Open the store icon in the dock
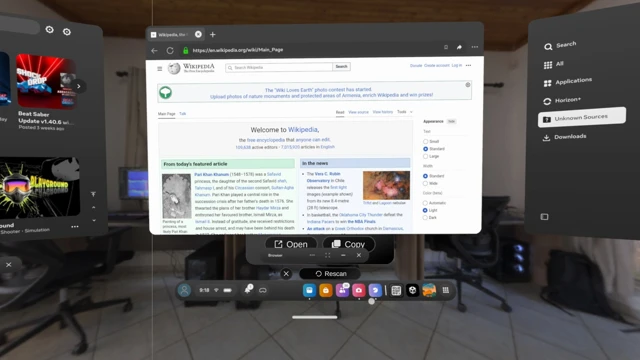Viewport: 640px width, 360px height. [325, 290]
